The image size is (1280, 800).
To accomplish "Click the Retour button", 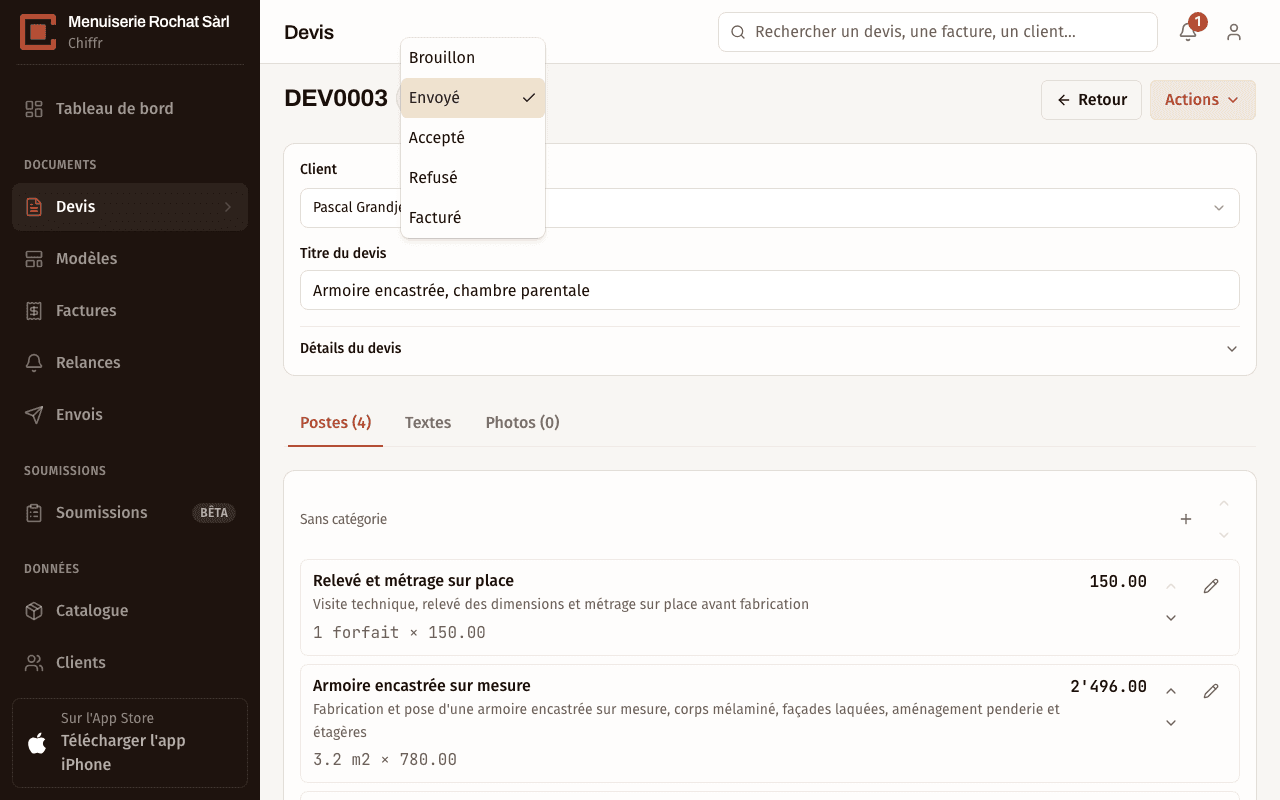I will coord(1091,100).
